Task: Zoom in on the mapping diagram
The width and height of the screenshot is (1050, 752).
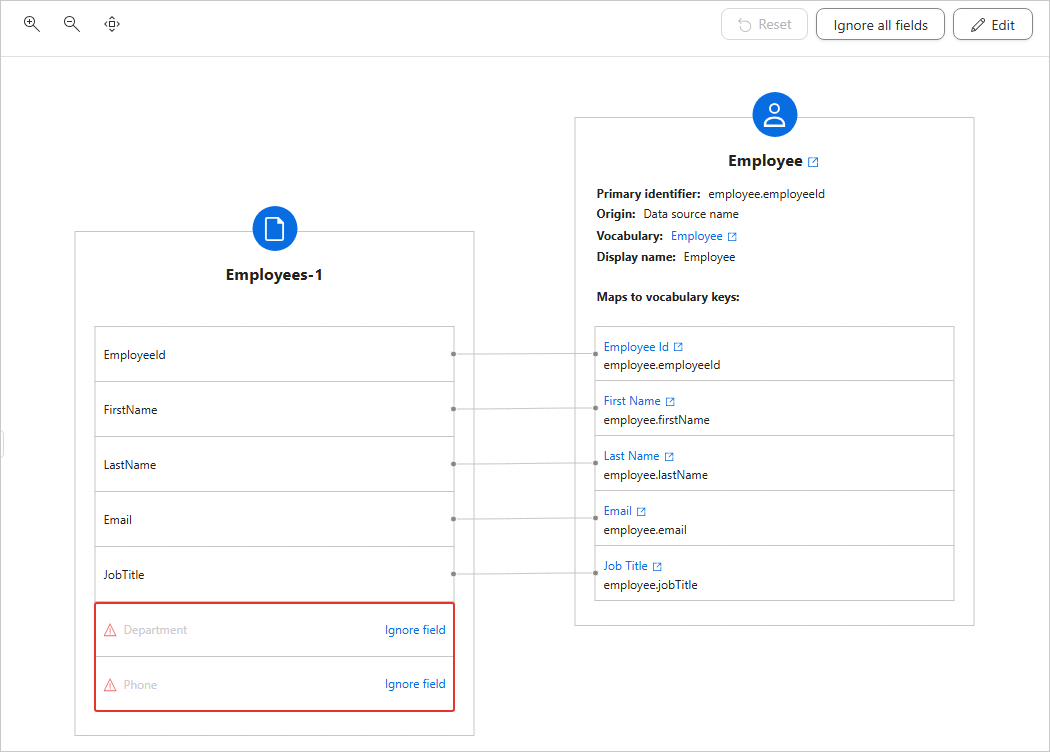Action: pos(31,24)
